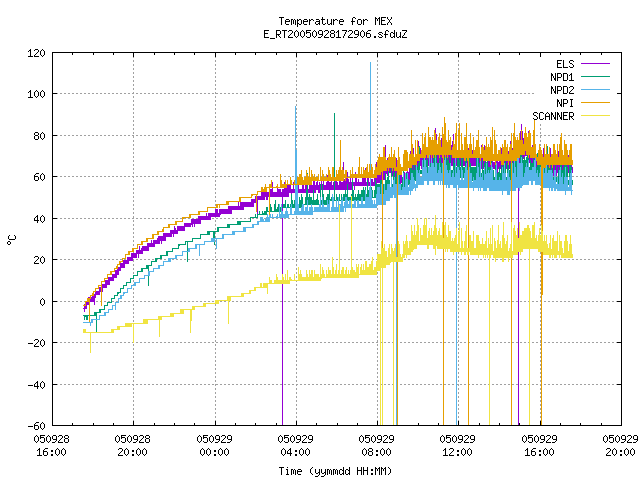Click the 050929 04:00 x-axis label
Viewport: 640px width, 480px height.
(296, 446)
